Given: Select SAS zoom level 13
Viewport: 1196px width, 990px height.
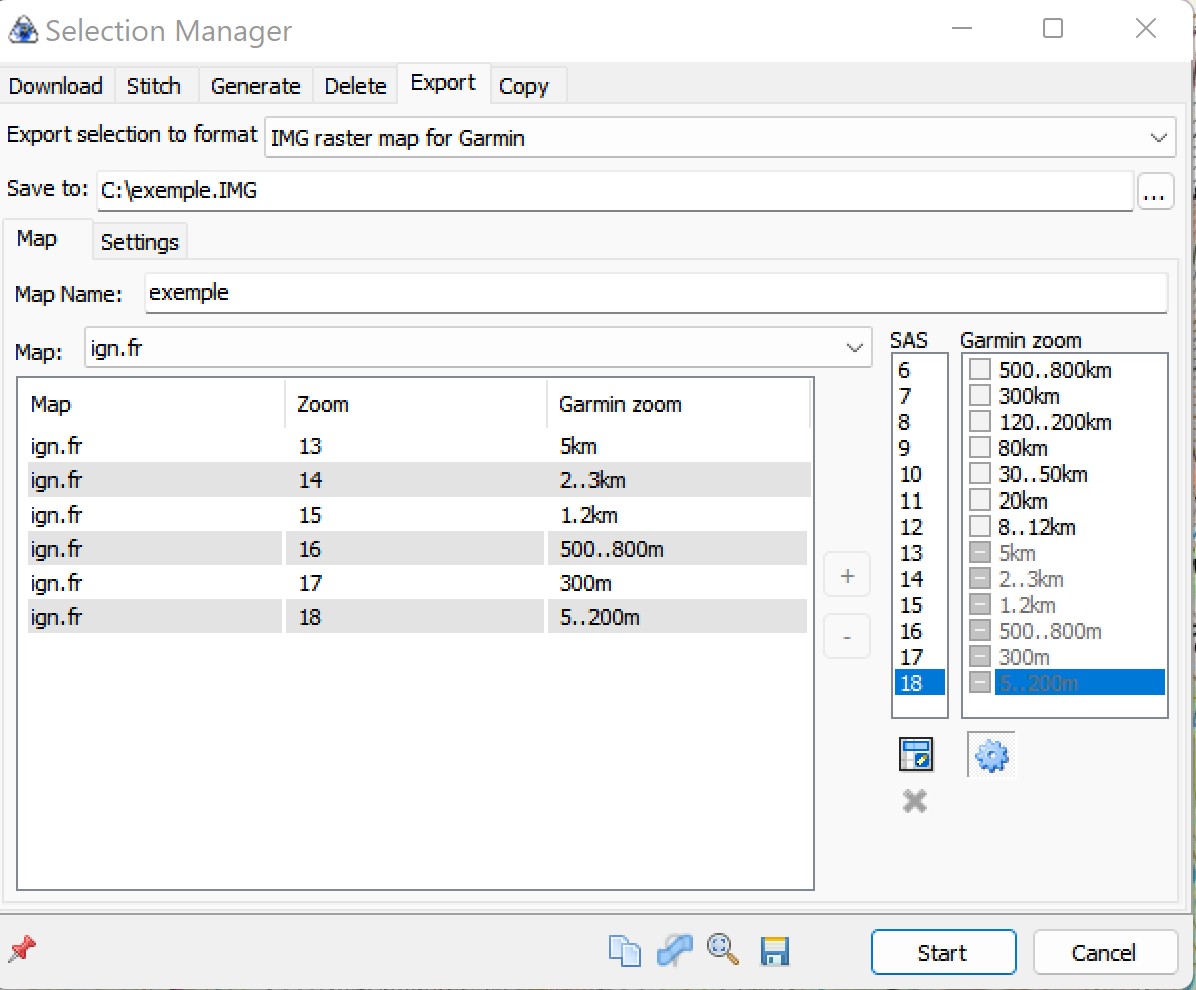Looking at the screenshot, I should pos(919,552).
